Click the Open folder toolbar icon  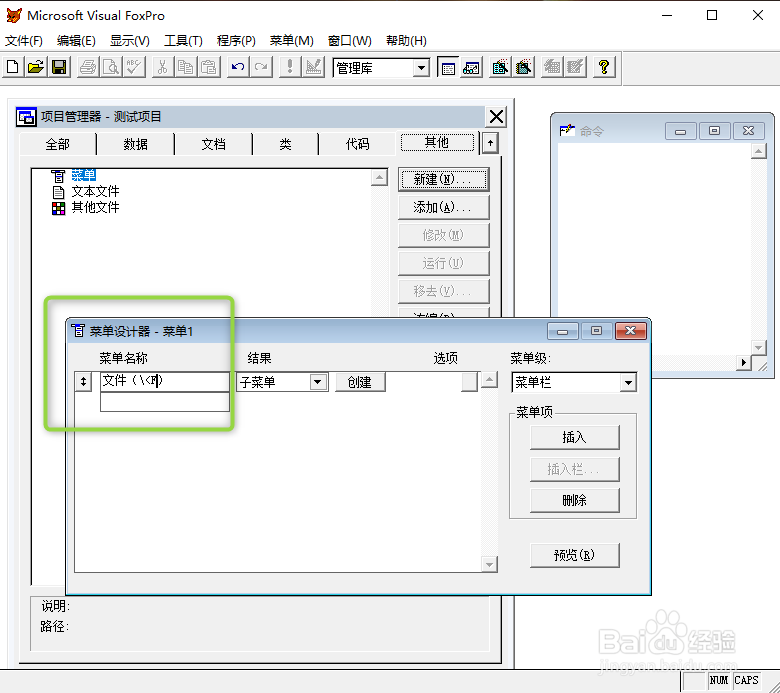pos(36,67)
